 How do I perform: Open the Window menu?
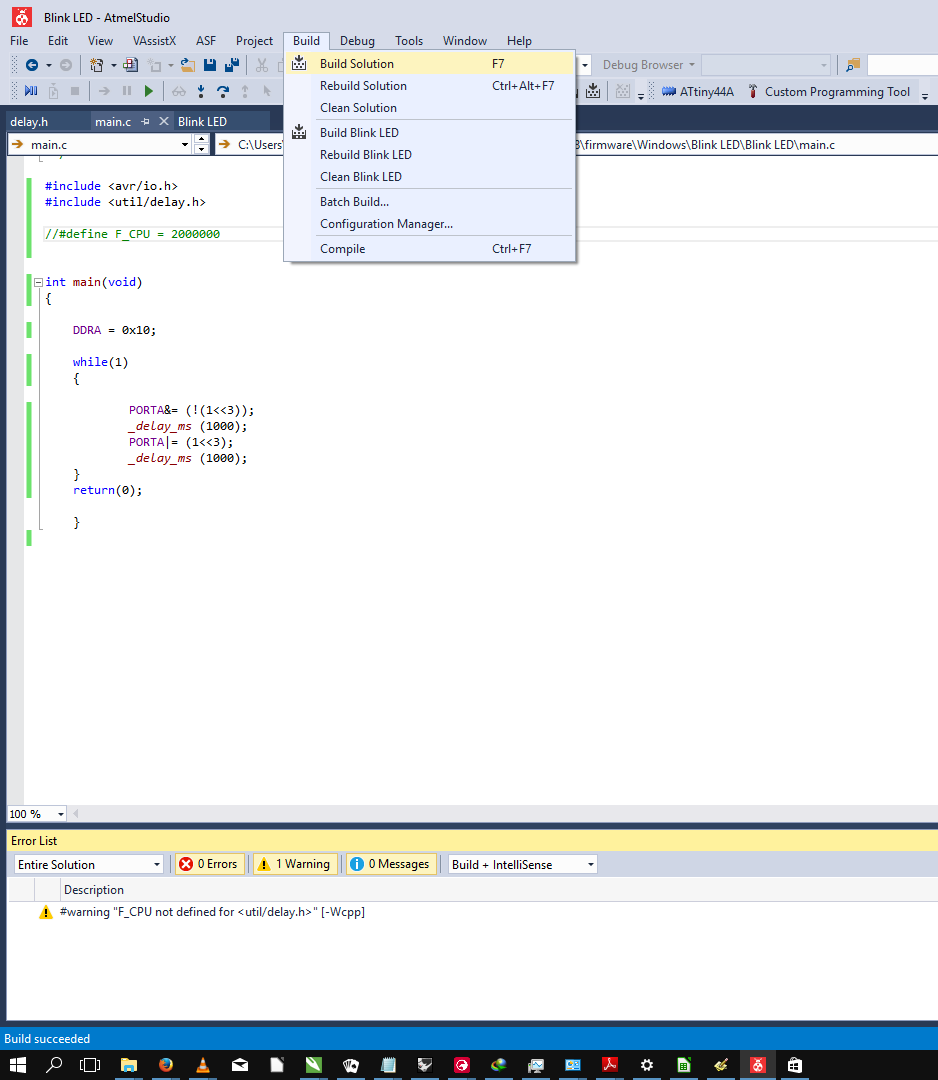point(464,41)
